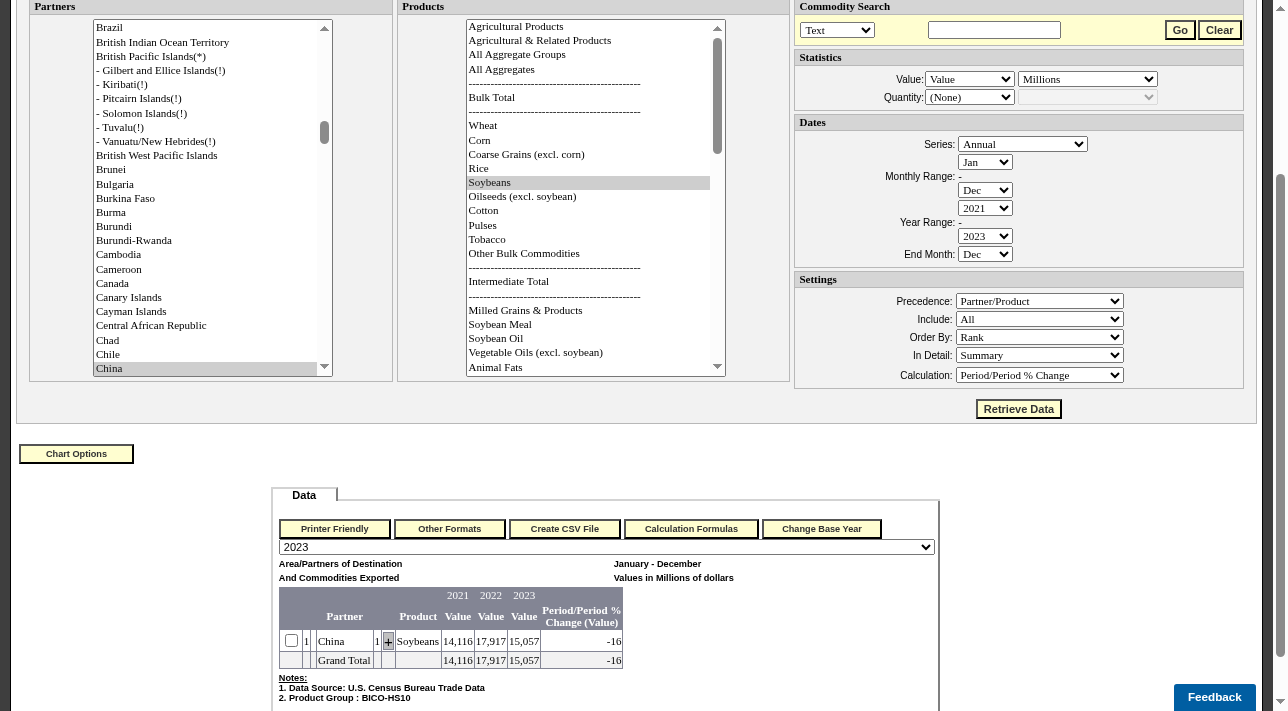
Task: Select China in Partners list
Action: coord(205,369)
